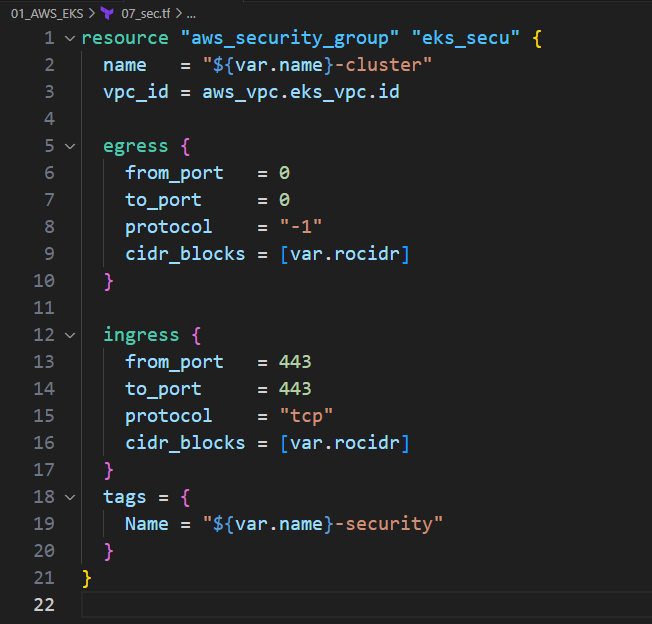Click the Name key on line 19

tap(147, 524)
